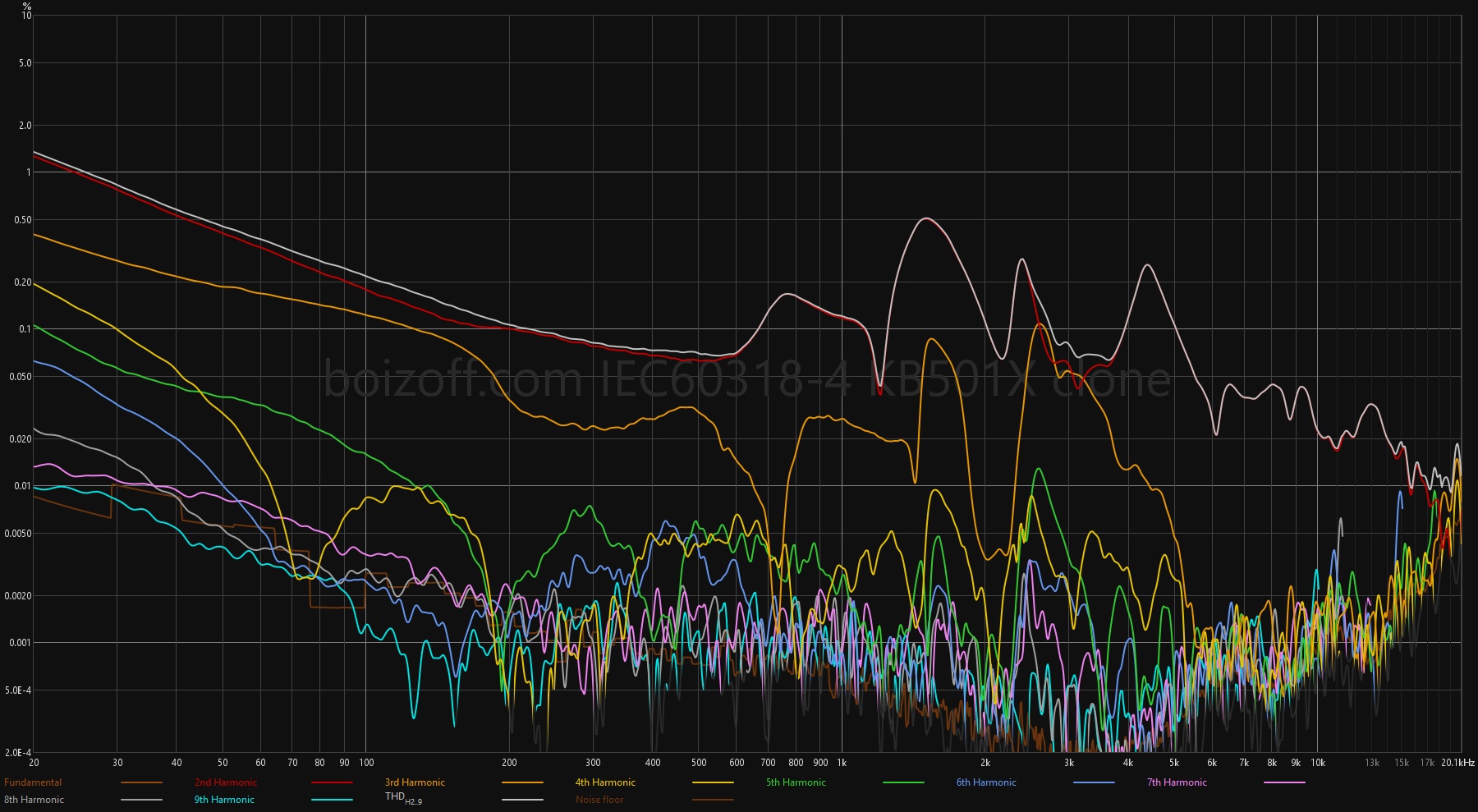Click the blue 6th Harmonic line swatch
1478x812 pixels.
tap(1094, 783)
